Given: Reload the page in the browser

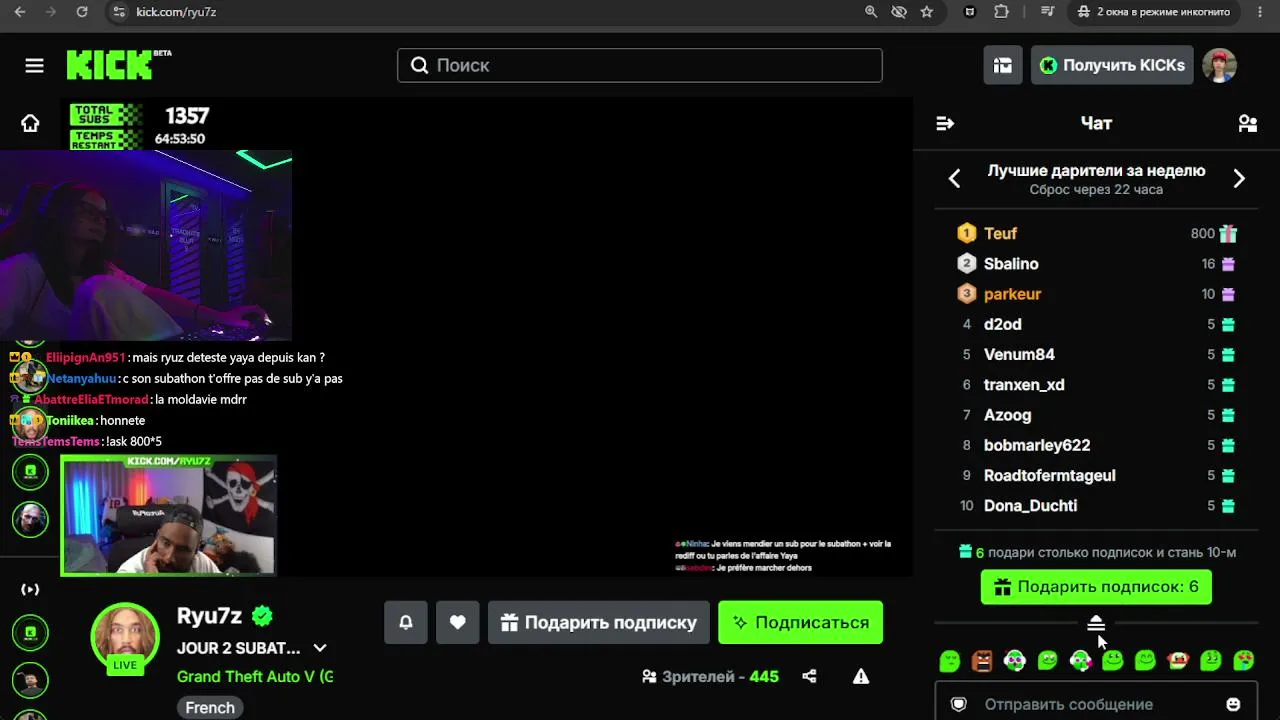Looking at the screenshot, I should [82, 12].
